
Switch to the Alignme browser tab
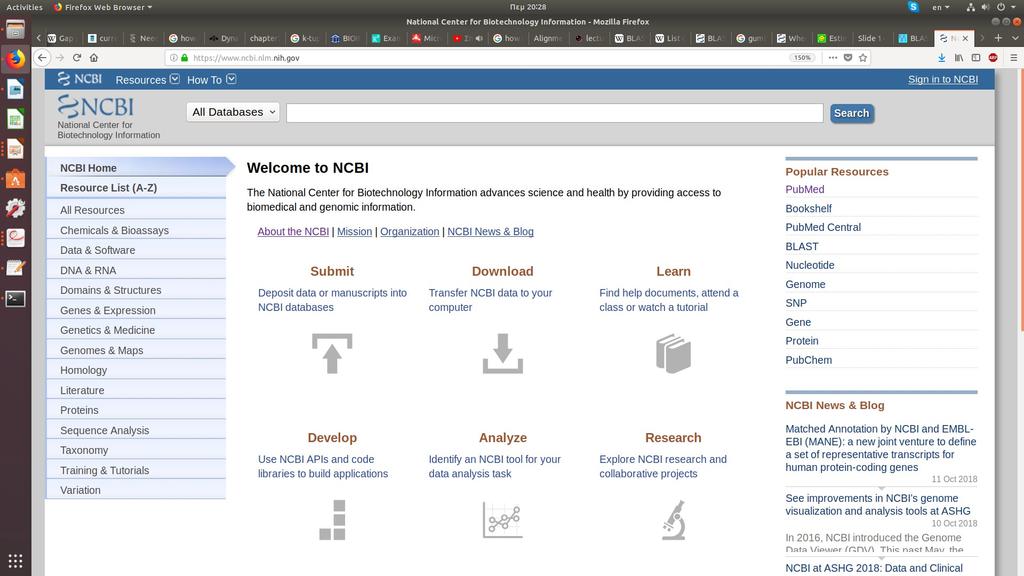547,38
